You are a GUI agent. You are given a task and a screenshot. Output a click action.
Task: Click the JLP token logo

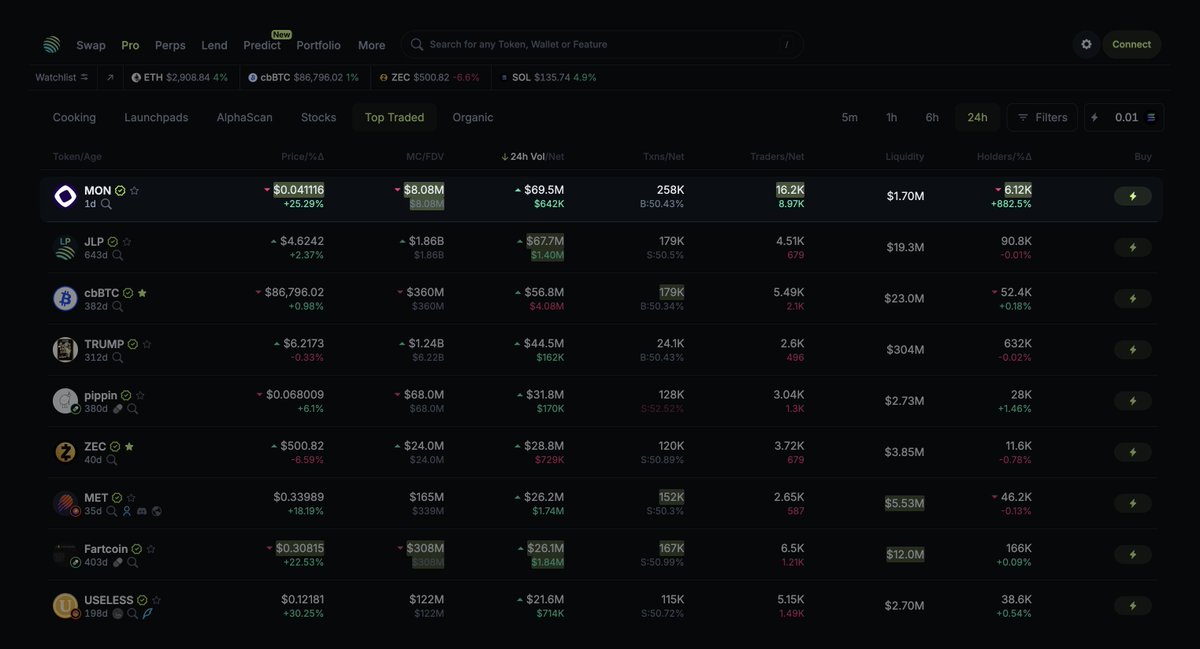(65, 247)
